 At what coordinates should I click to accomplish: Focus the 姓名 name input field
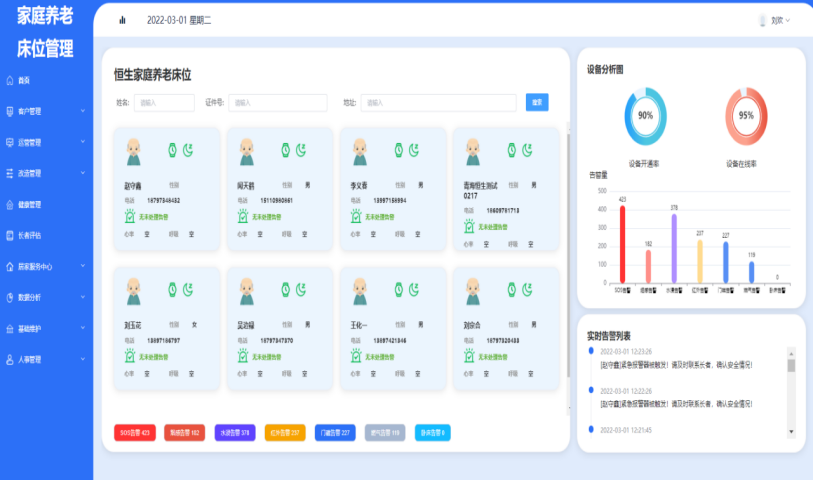pos(164,102)
